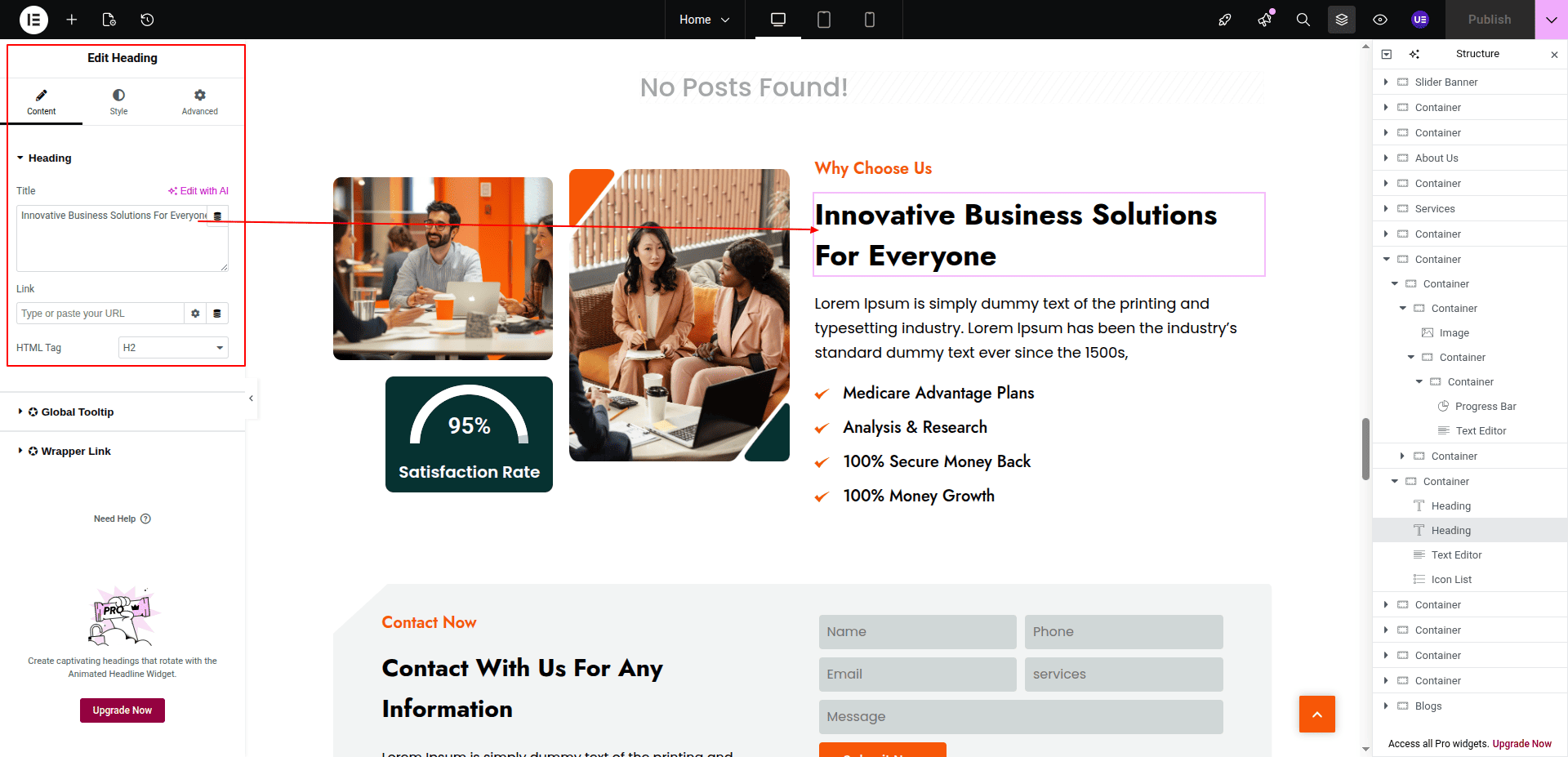This screenshot has height=757, width=1568.
Task: Click the Upgrade Now link in Structure footer
Action: (x=1521, y=744)
